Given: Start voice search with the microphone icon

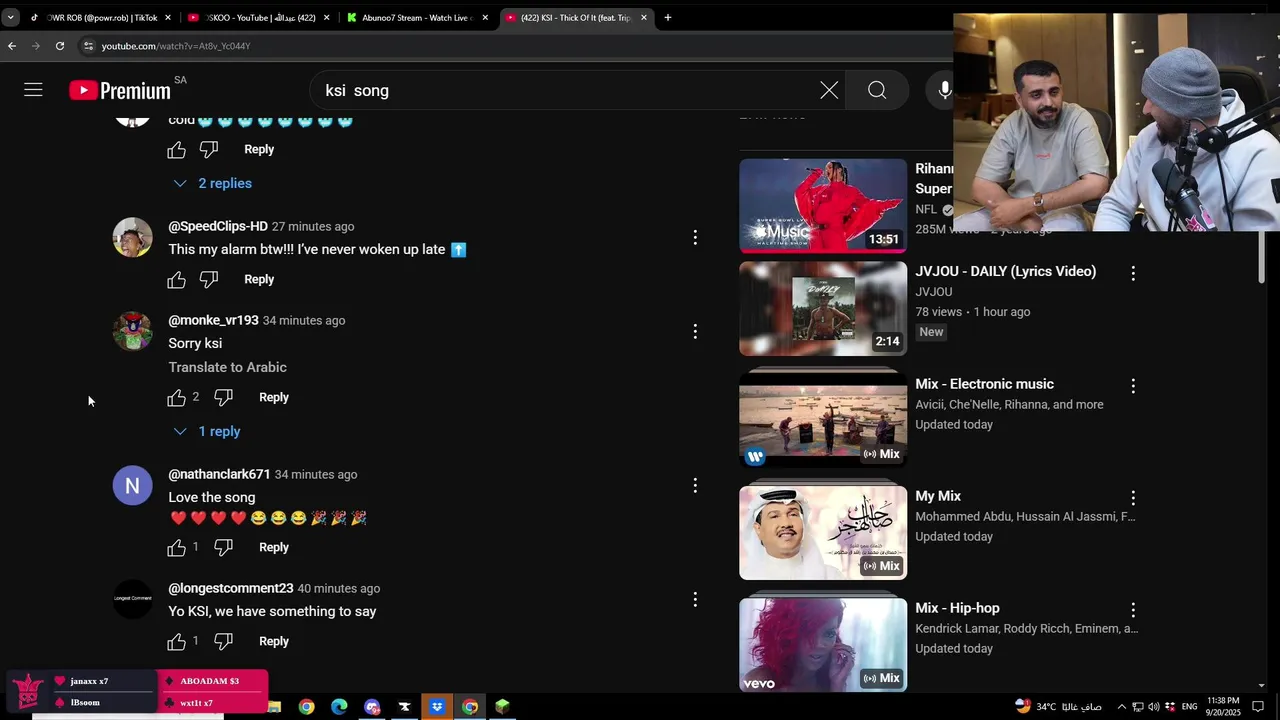Looking at the screenshot, I should [x=944, y=90].
